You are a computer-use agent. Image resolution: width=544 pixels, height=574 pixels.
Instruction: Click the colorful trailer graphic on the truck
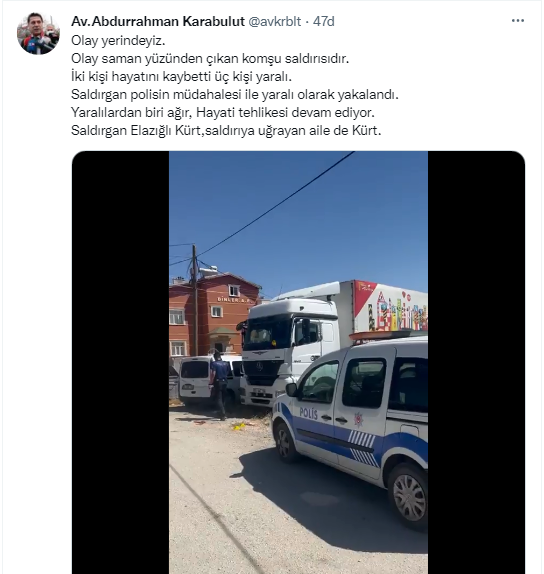coord(390,308)
